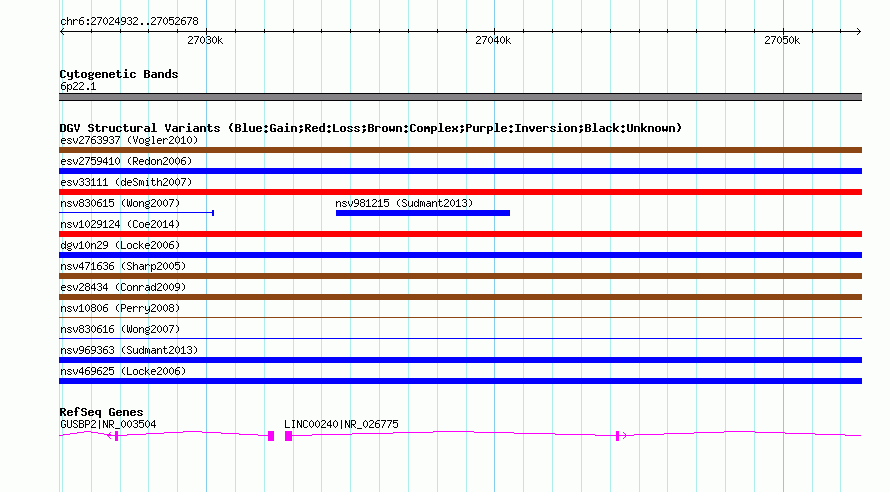Click the esv2759410 (Redon2006) label
Viewport: 890px width, 492px height.
[x=126, y=161]
